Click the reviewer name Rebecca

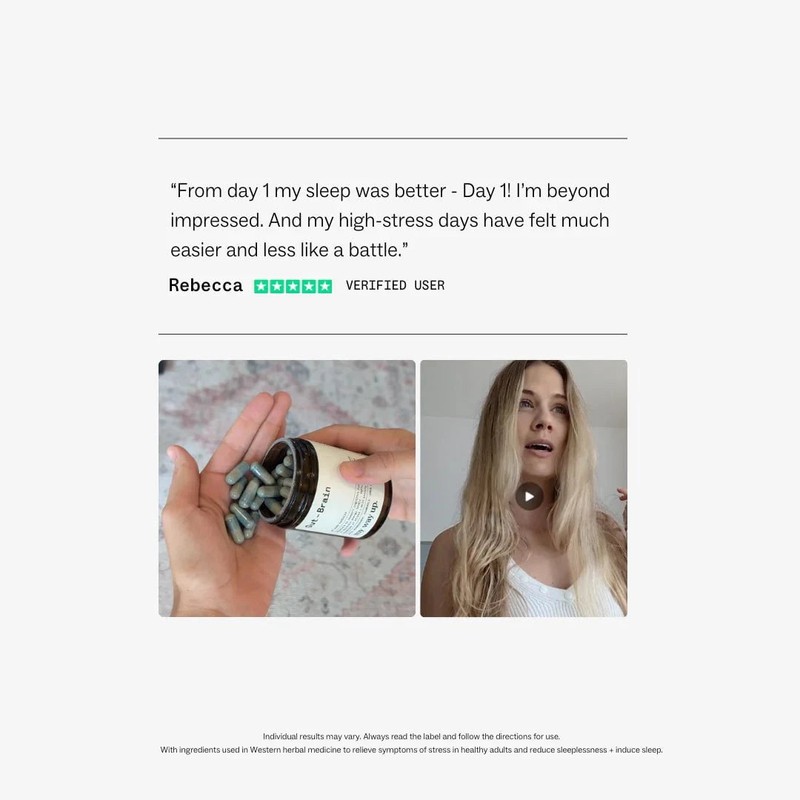tap(206, 285)
